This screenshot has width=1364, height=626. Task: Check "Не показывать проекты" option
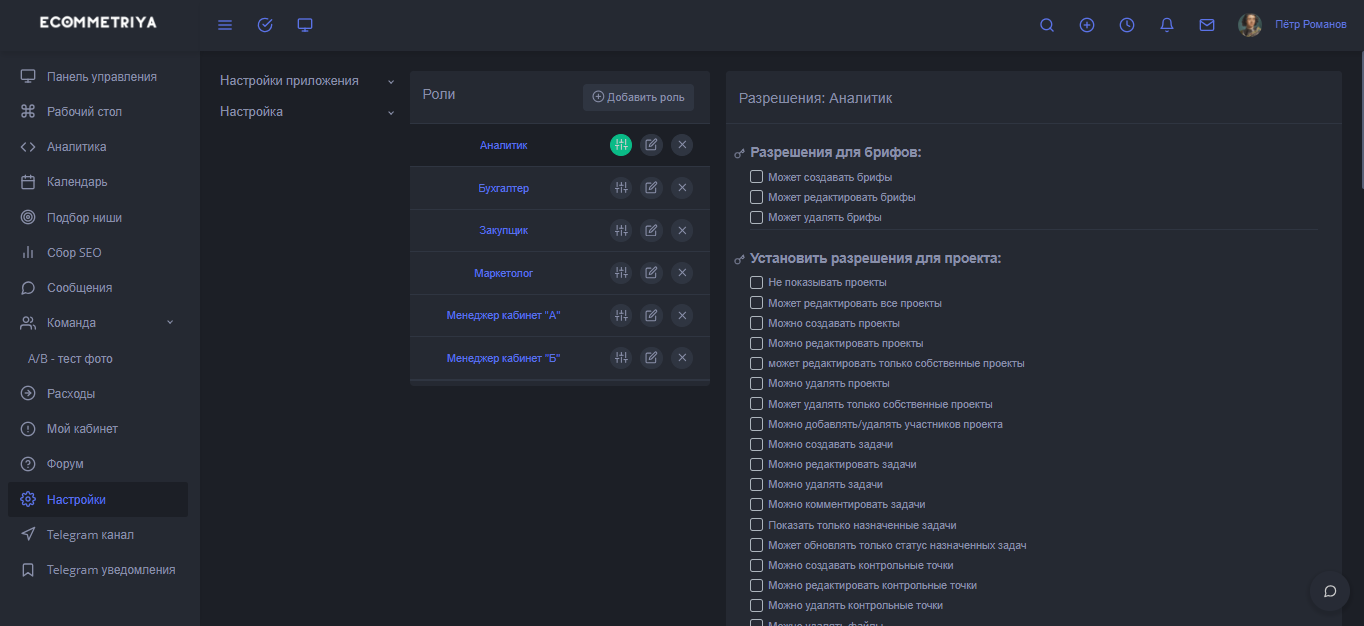[x=757, y=283]
